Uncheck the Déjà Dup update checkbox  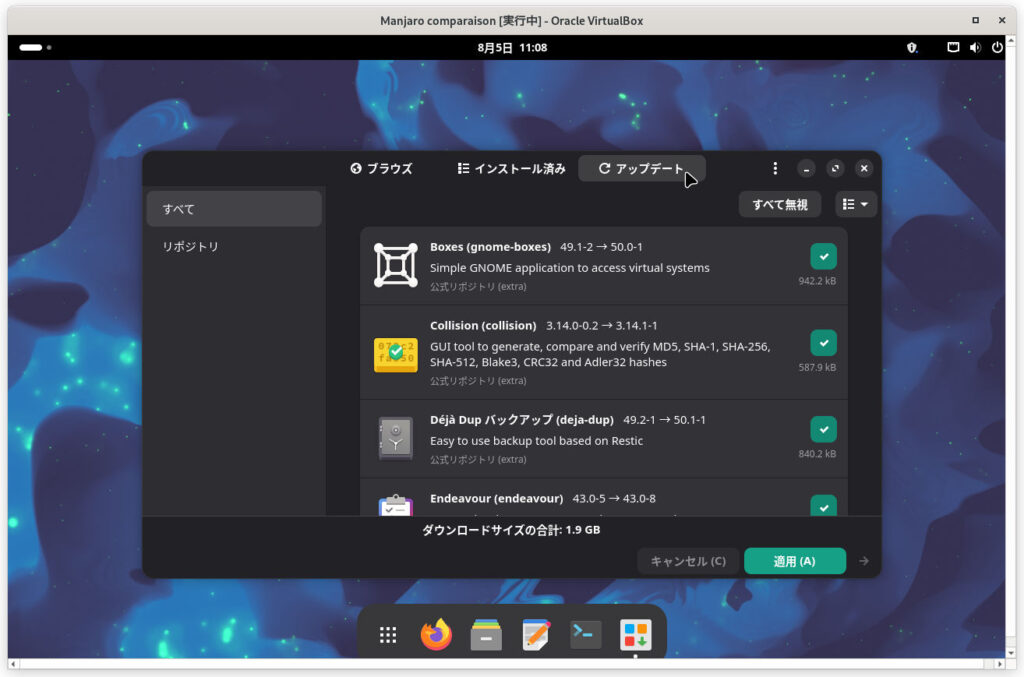click(x=824, y=430)
